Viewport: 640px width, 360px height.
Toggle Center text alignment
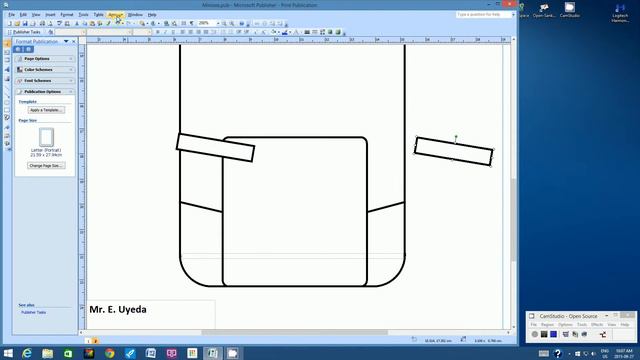190,32
